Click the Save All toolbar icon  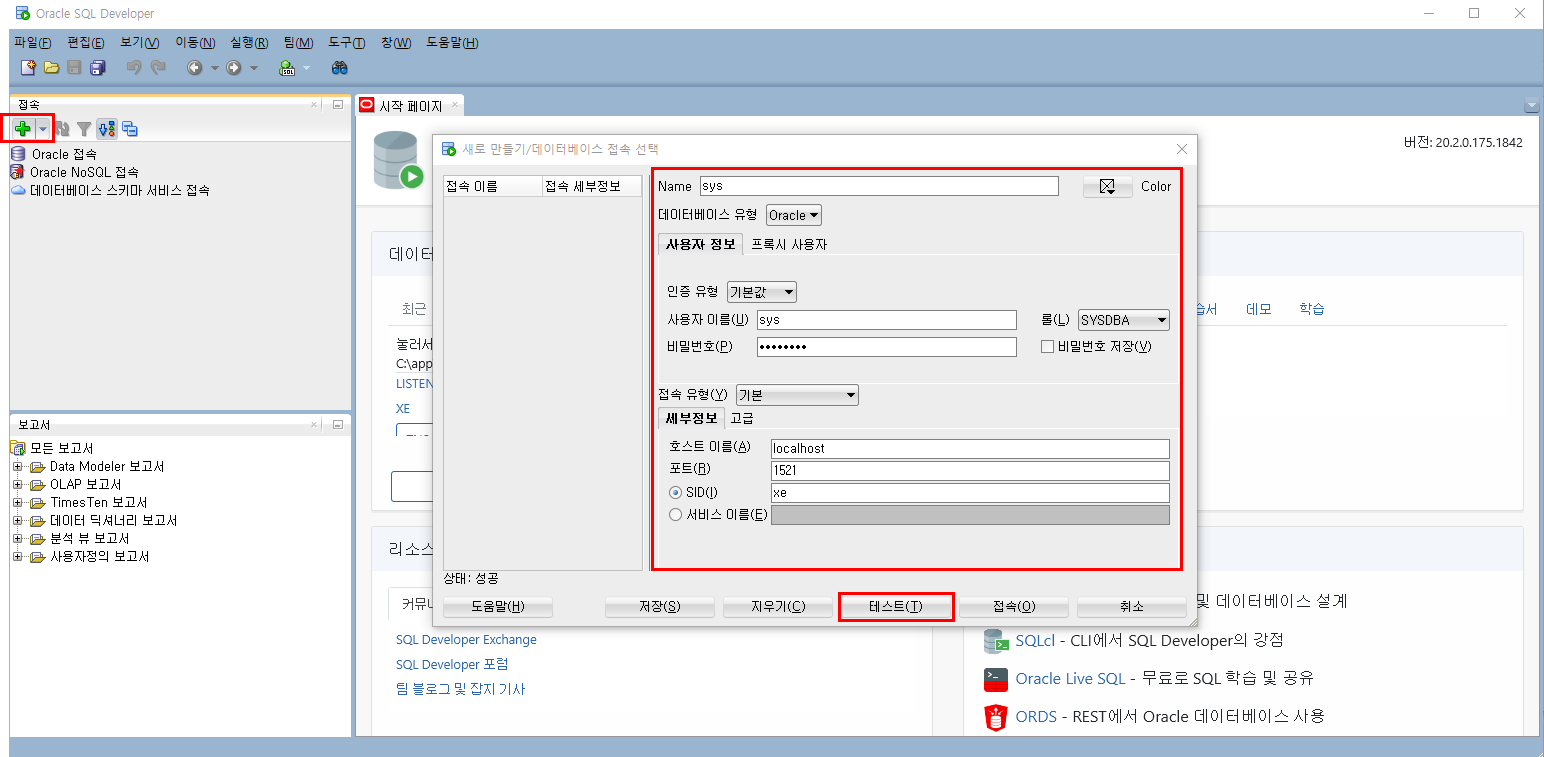click(97, 68)
